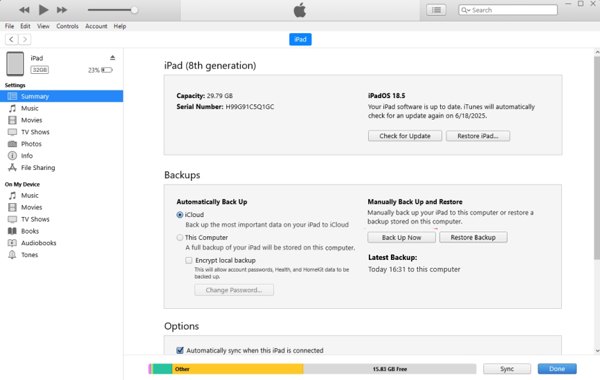Image resolution: width=600 pixels, height=380 pixels.
Task: Click Today 16:31 to this computer text
Action: click(x=414, y=269)
